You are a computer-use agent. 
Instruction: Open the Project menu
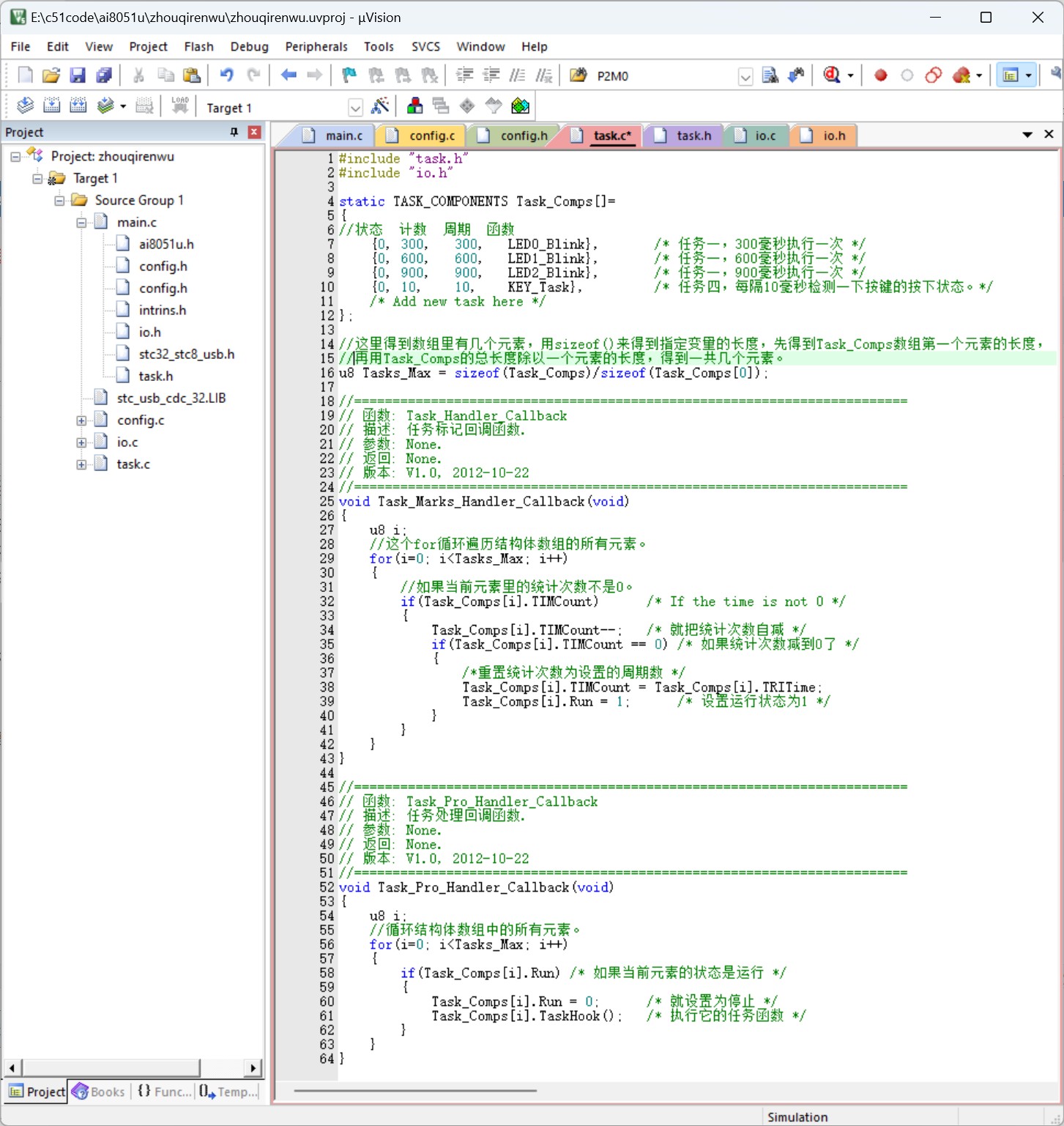pos(148,46)
